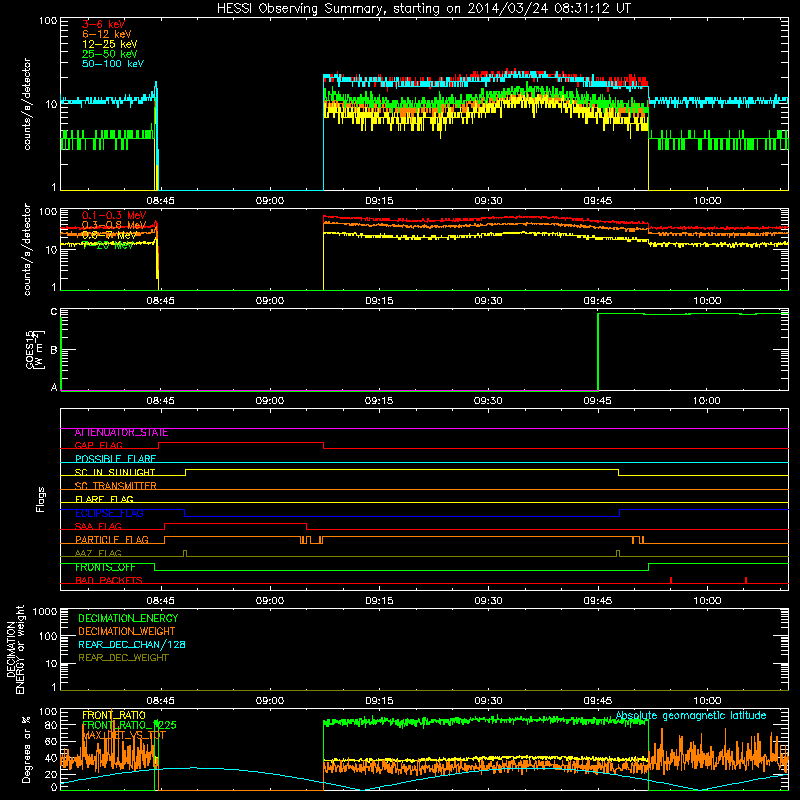Click the A47_FLAG pulse near 09:47
Viewport: 800px width, 800px height.
point(618,554)
